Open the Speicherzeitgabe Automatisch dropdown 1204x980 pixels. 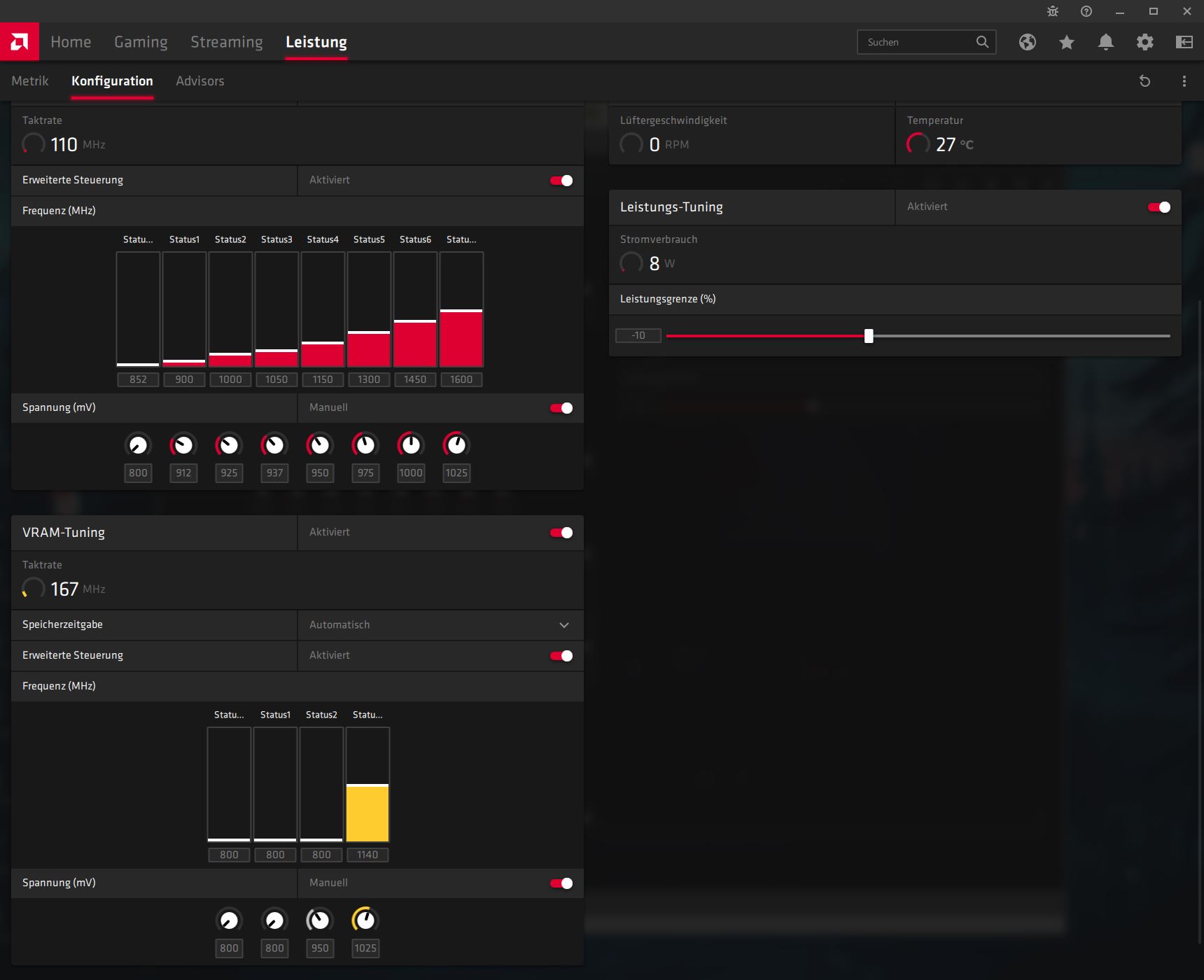click(x=441, y=625)
